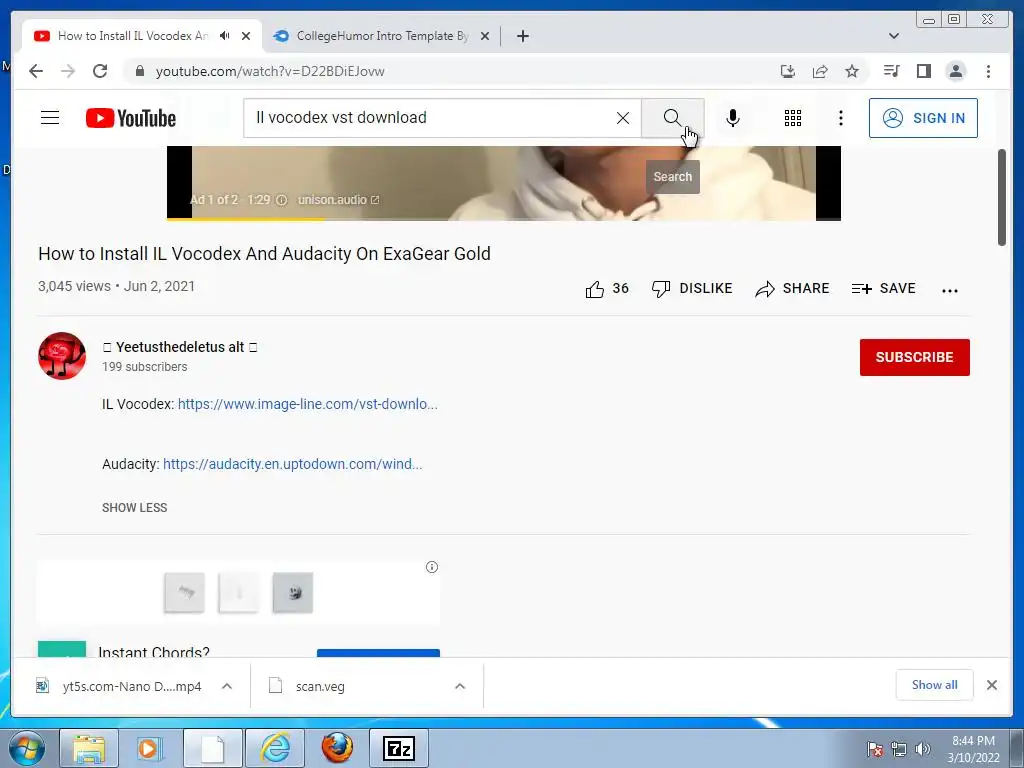Open the network icon in system tray
Image resolution: width=1024 pixels, height=768 pixels.
[899, 749]
